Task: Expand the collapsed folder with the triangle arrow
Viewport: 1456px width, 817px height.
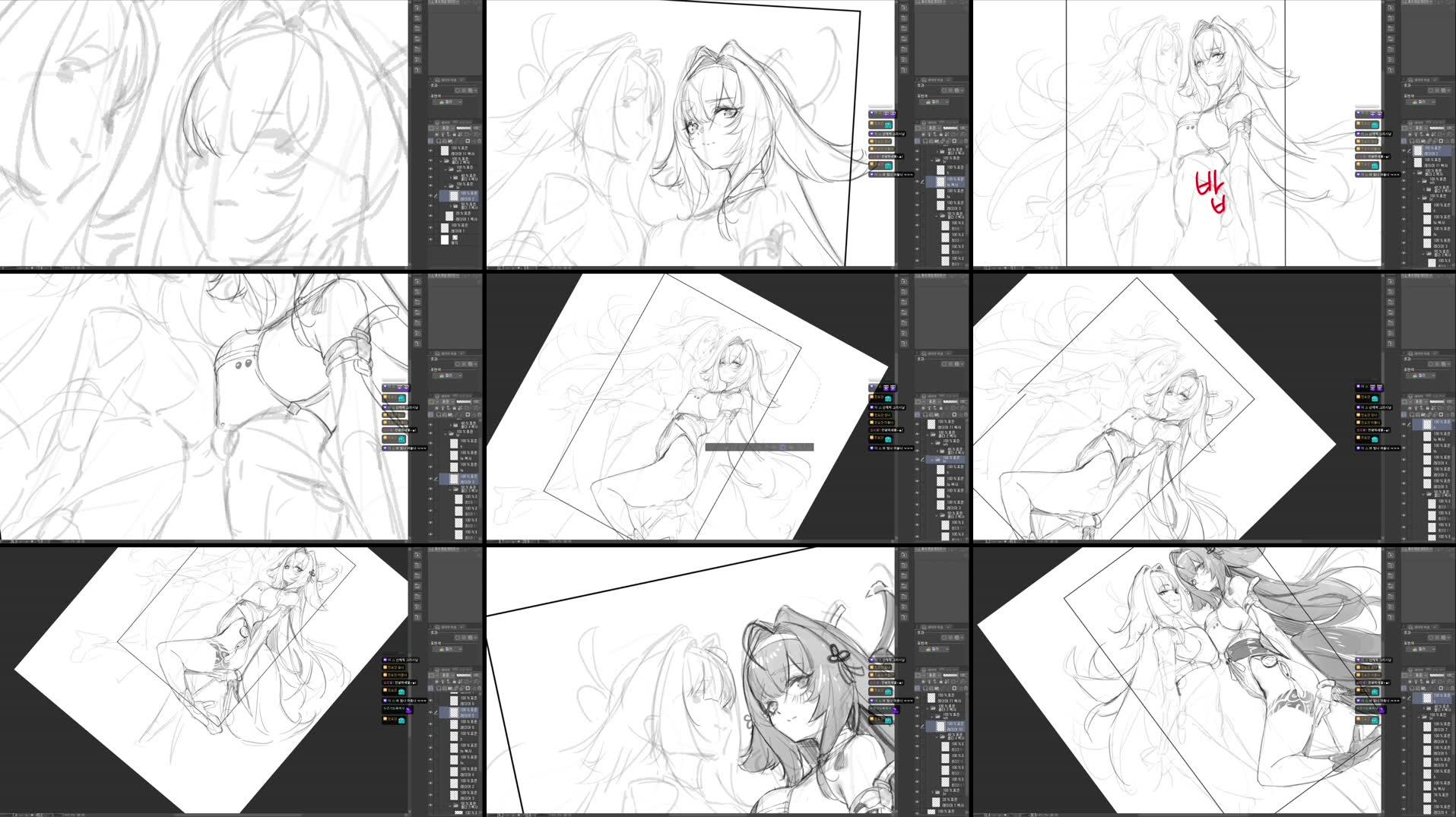Action: click(x=451, y=178)
